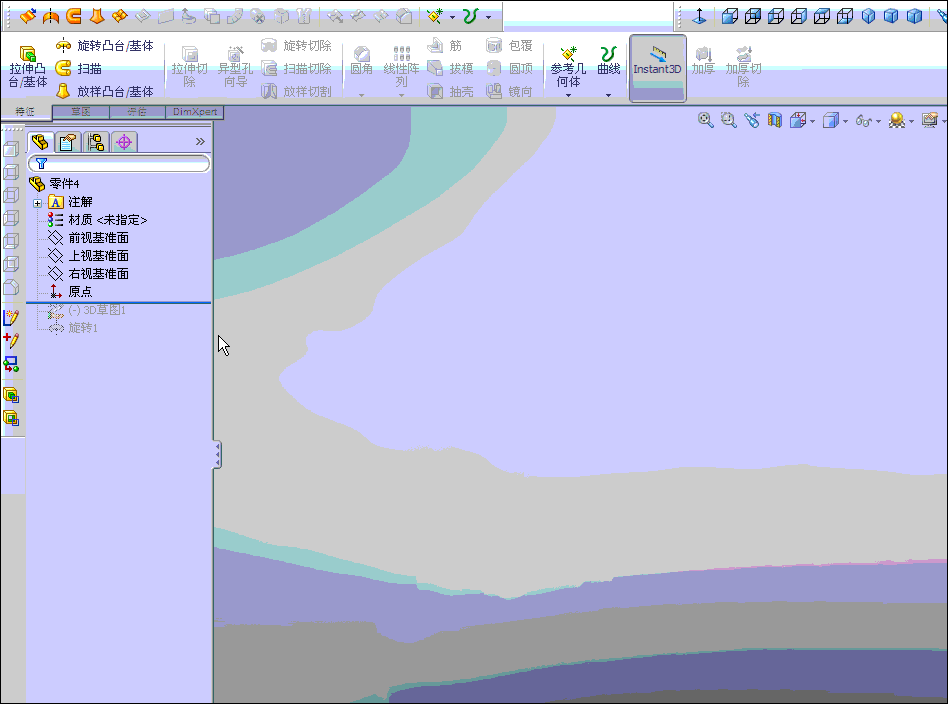Image resolution: width=948 pixels, height=704 pixels.
Task: Open the View Orientation dropdown arrow
Action: click(x=812, y=122)
